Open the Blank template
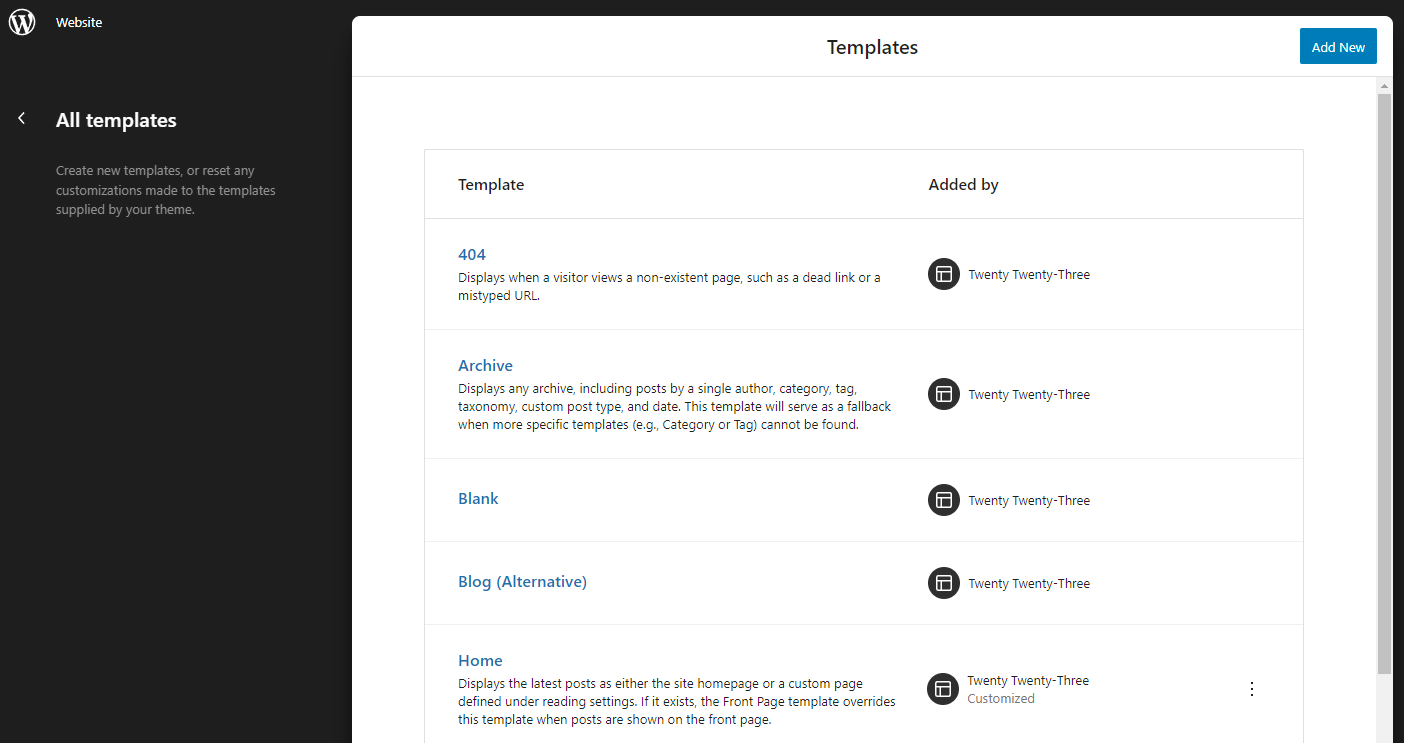 coord(478,499)
